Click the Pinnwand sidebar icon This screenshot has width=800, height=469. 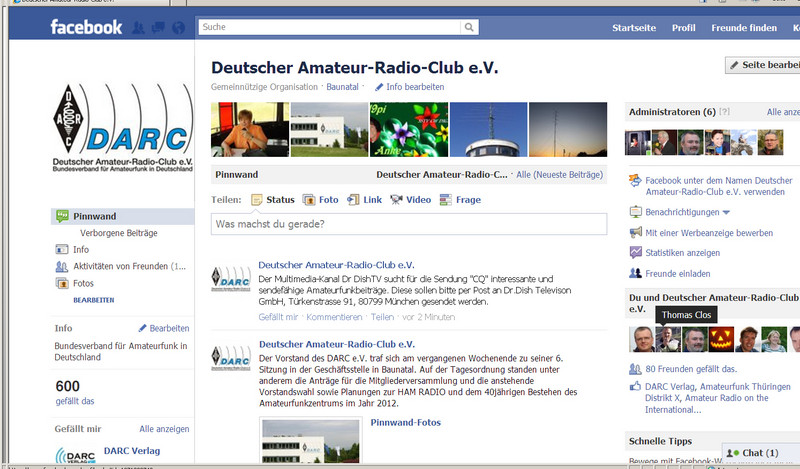pyautogui.click(x=62, y=216)
